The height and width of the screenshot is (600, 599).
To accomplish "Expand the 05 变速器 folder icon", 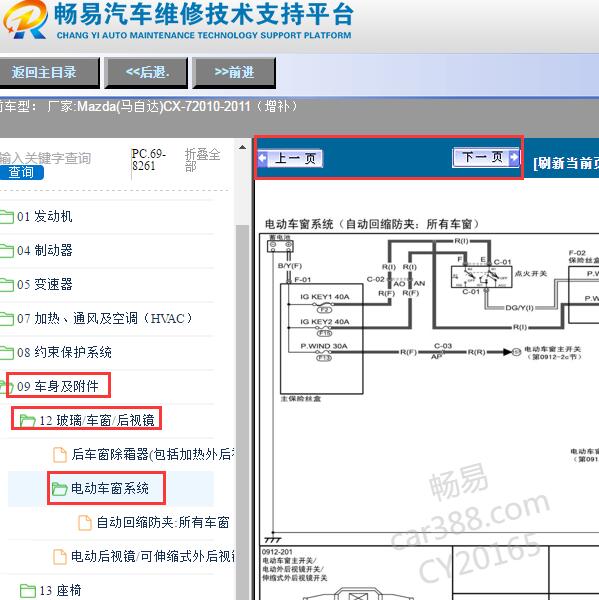I will coord(7,285).
